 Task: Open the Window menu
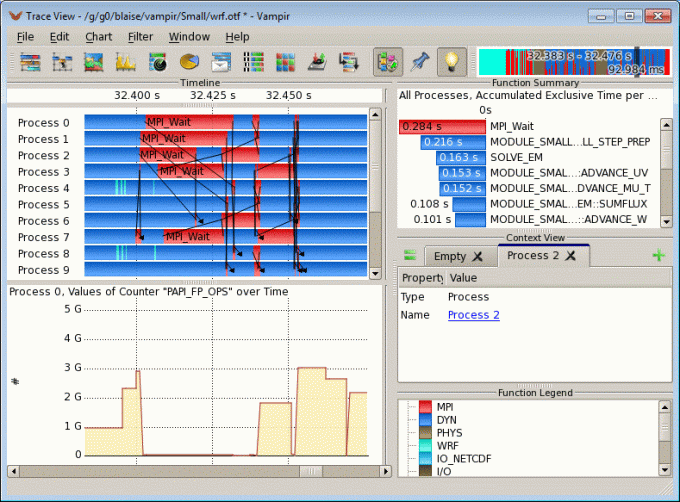point(189,37)
